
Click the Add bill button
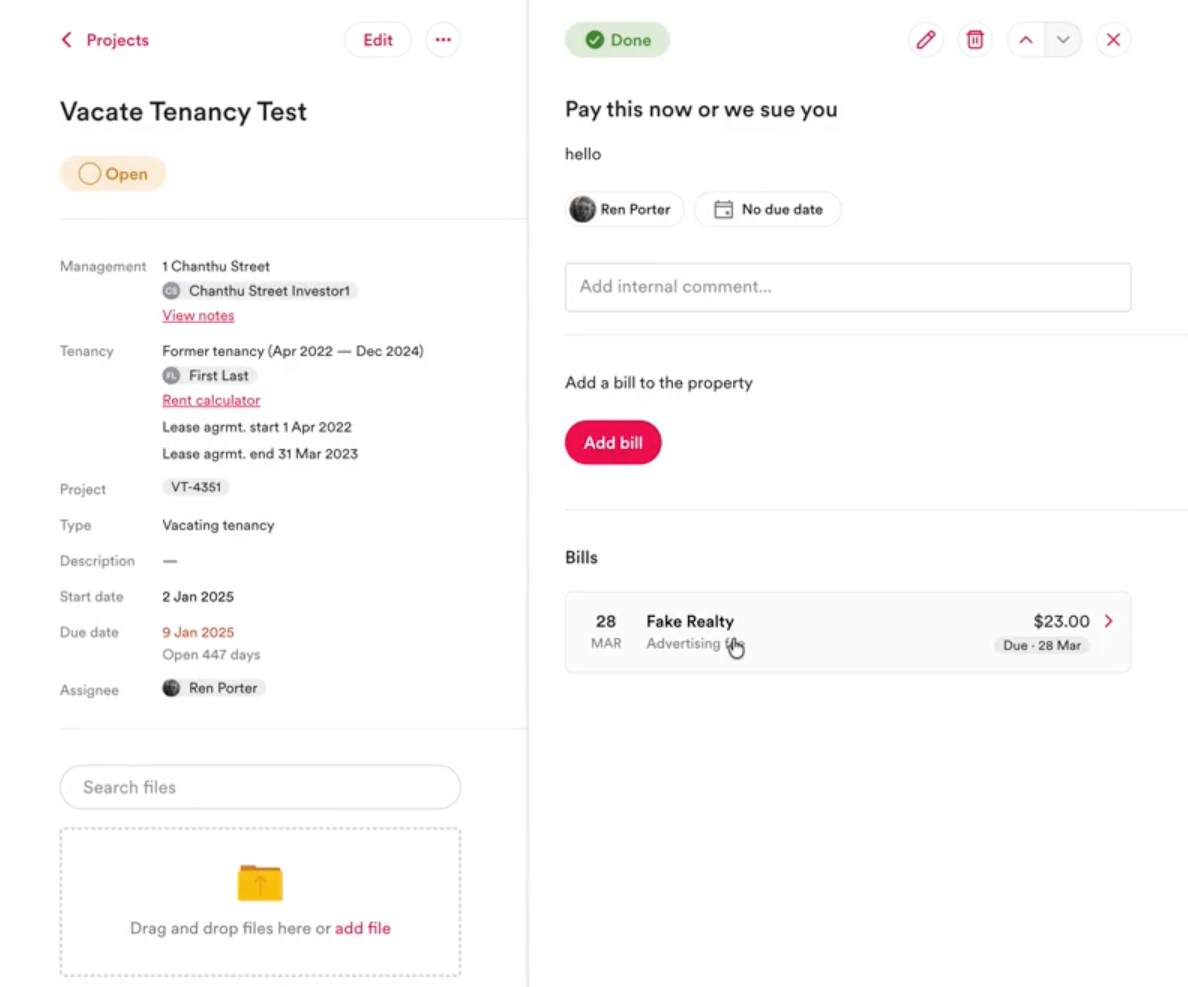[613, 442]
